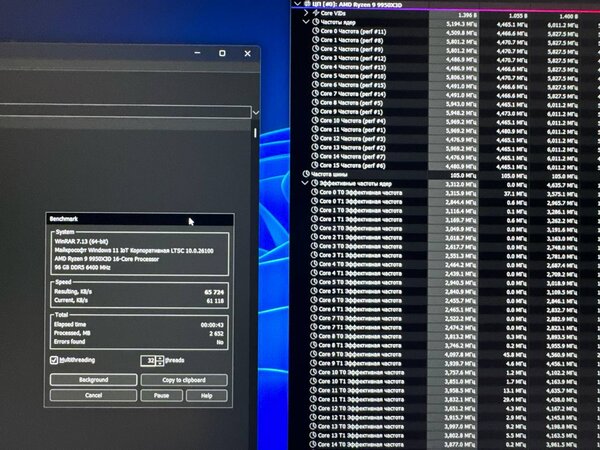Click the Processed MB value 2 652
600x450 pixels.
(x=216, y=334)
